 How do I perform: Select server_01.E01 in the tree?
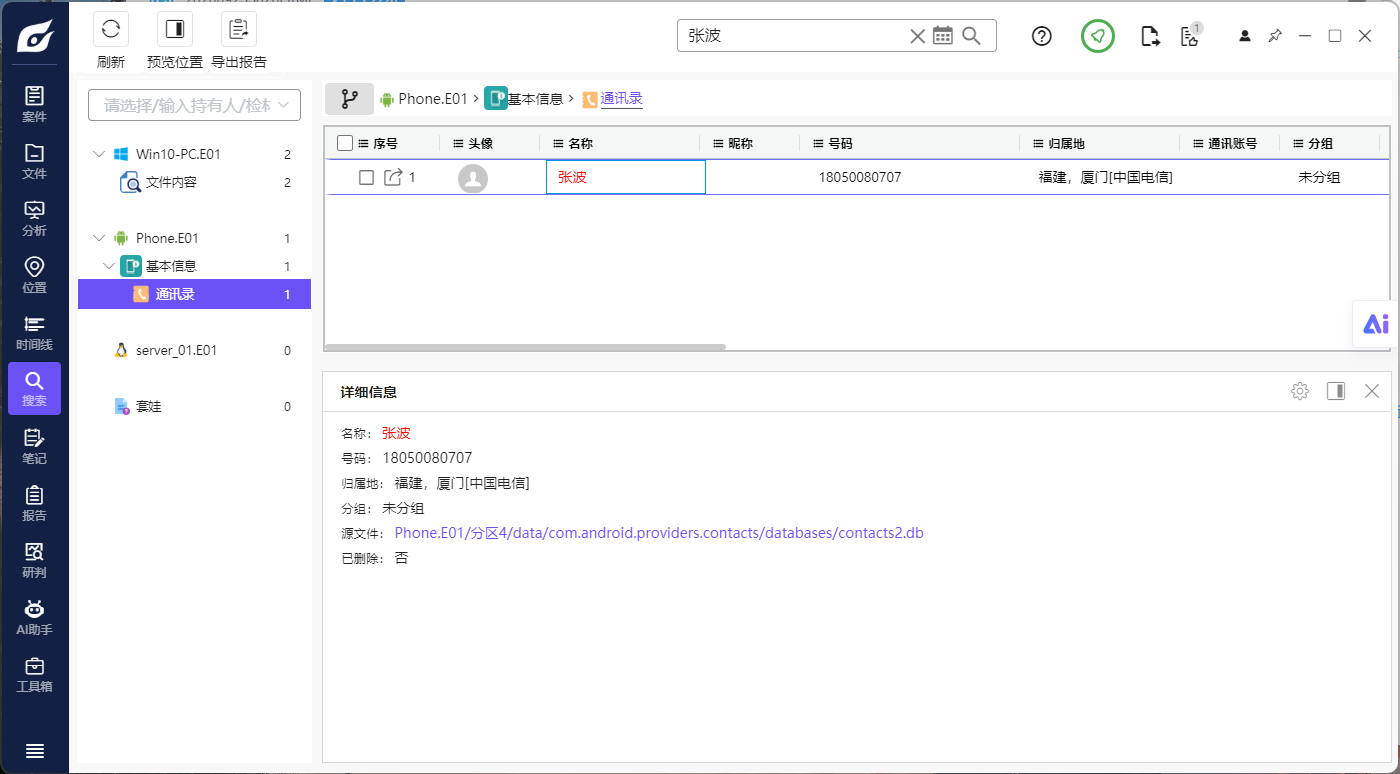176,350
